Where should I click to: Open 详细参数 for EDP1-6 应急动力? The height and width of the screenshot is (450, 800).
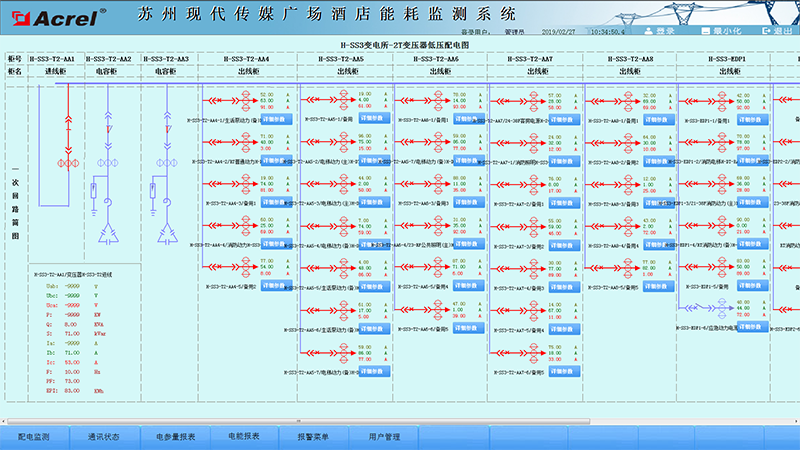[753, 327]
